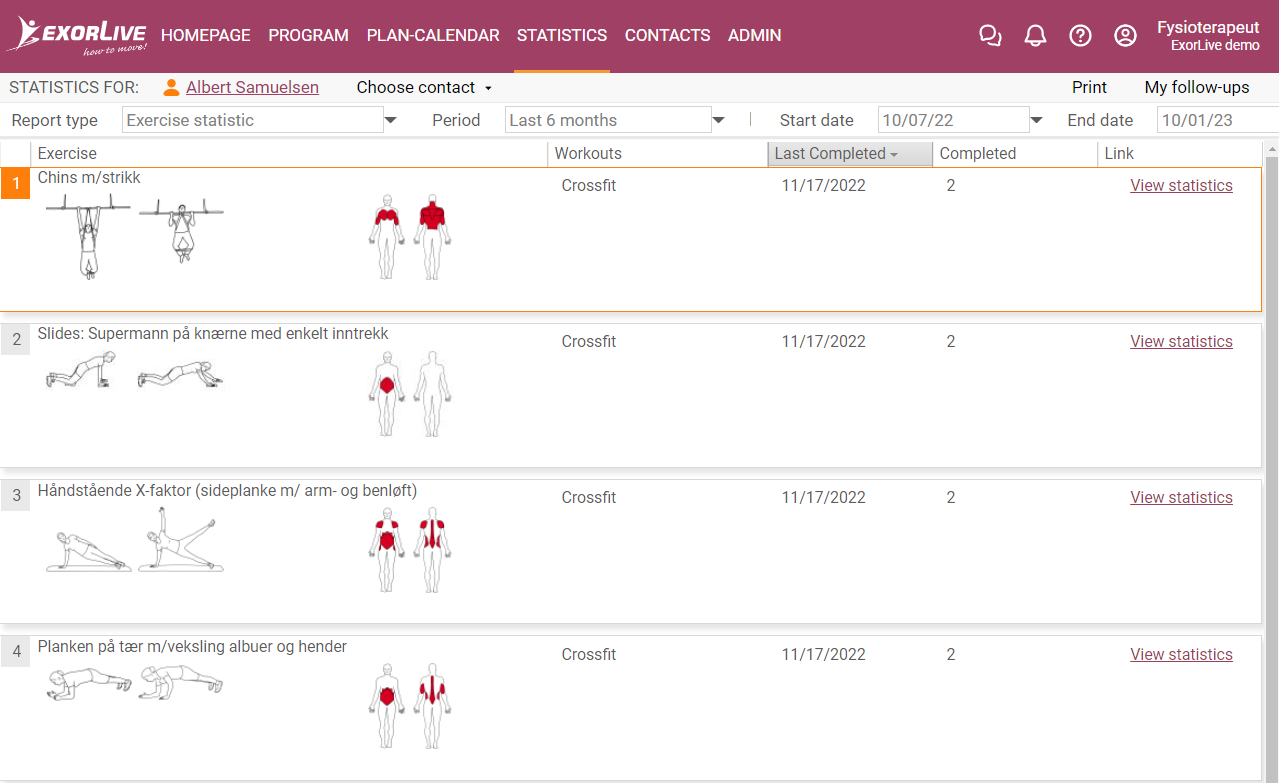Open the chat messages icon
Image resolution: width=1279 pixels, height=783 pixels.
990,36
